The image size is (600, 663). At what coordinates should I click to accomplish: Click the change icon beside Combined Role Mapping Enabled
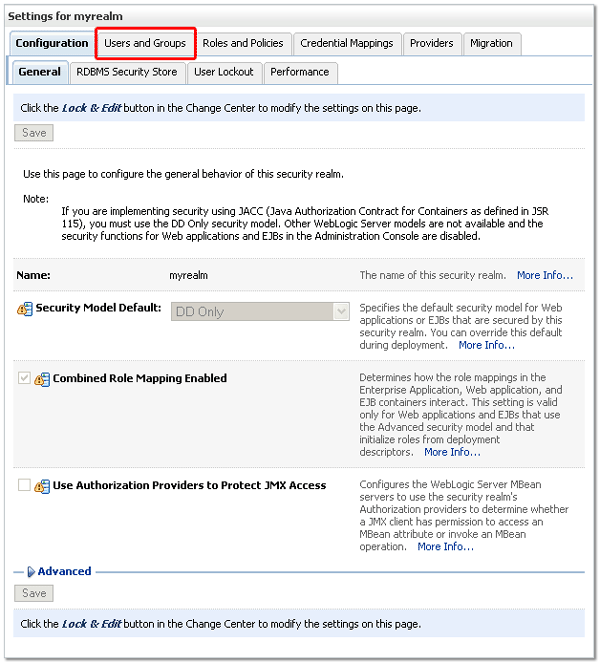(43, 380)
